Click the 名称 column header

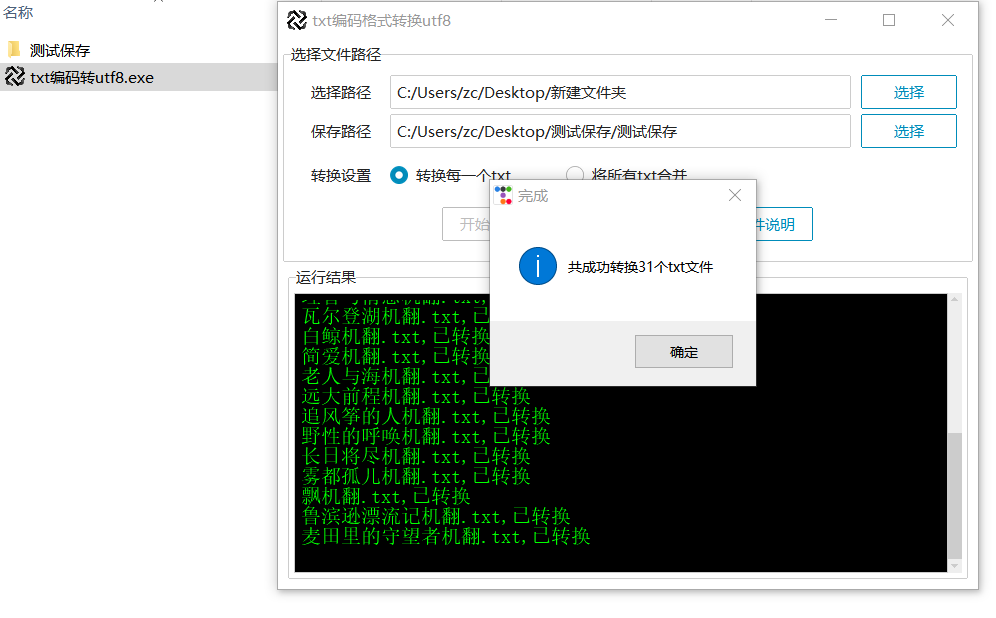click(x=16, y=12)
